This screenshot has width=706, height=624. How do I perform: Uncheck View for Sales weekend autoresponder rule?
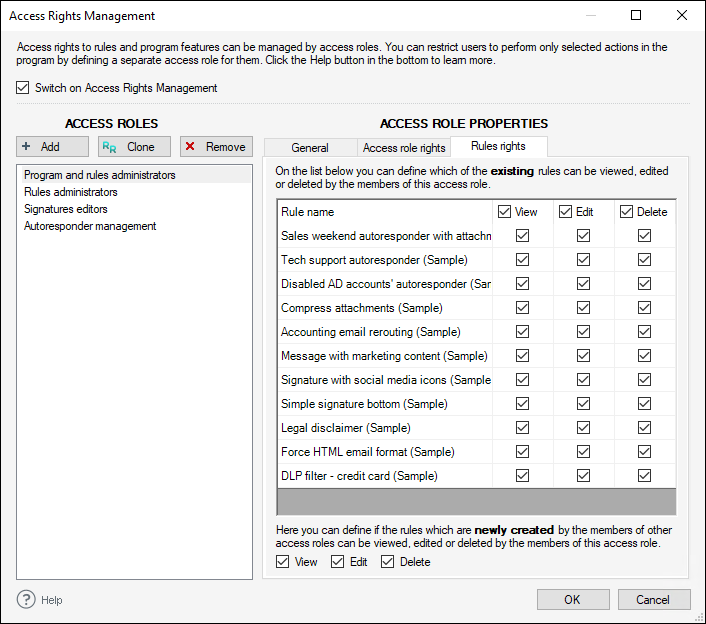(x=522, y=235)
